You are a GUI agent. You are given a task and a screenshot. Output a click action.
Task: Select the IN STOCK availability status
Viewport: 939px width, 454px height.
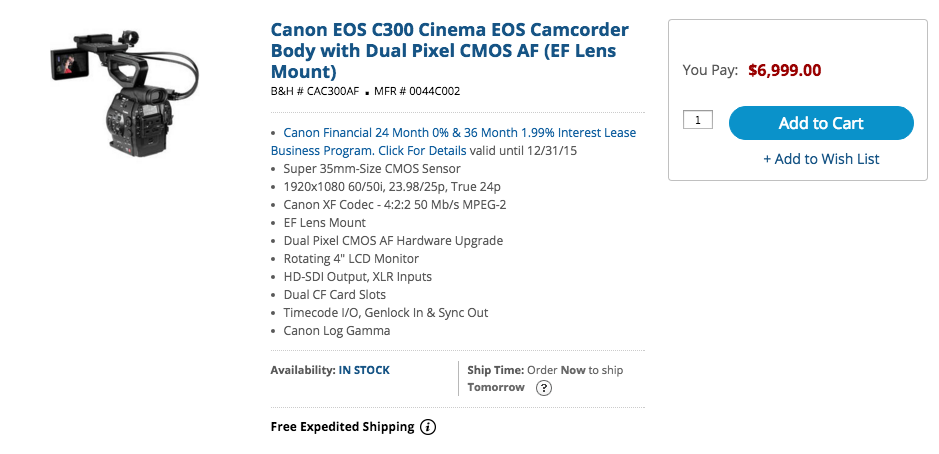[364, 370]
